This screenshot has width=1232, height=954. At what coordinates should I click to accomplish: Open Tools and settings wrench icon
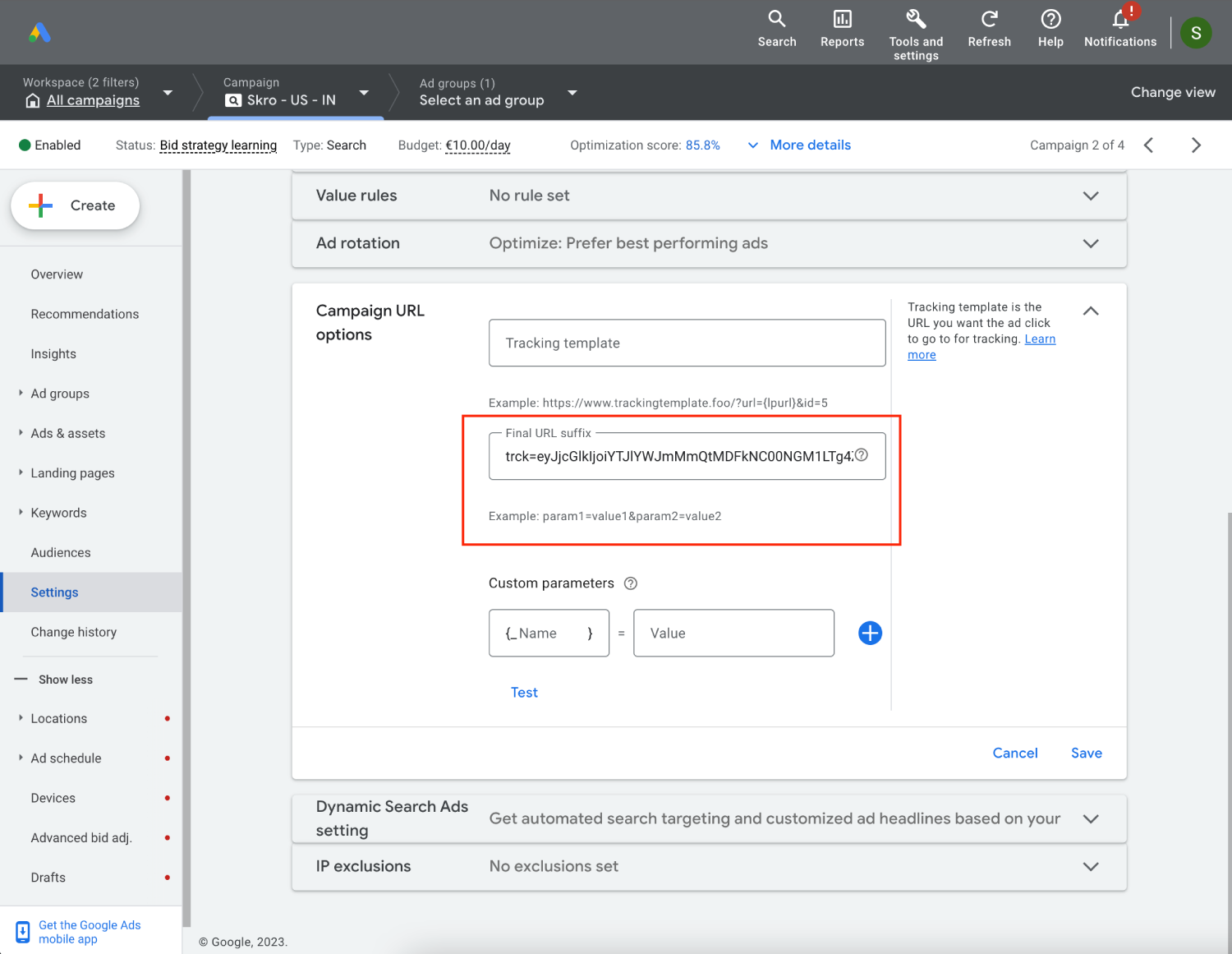(x=916, y=19)
